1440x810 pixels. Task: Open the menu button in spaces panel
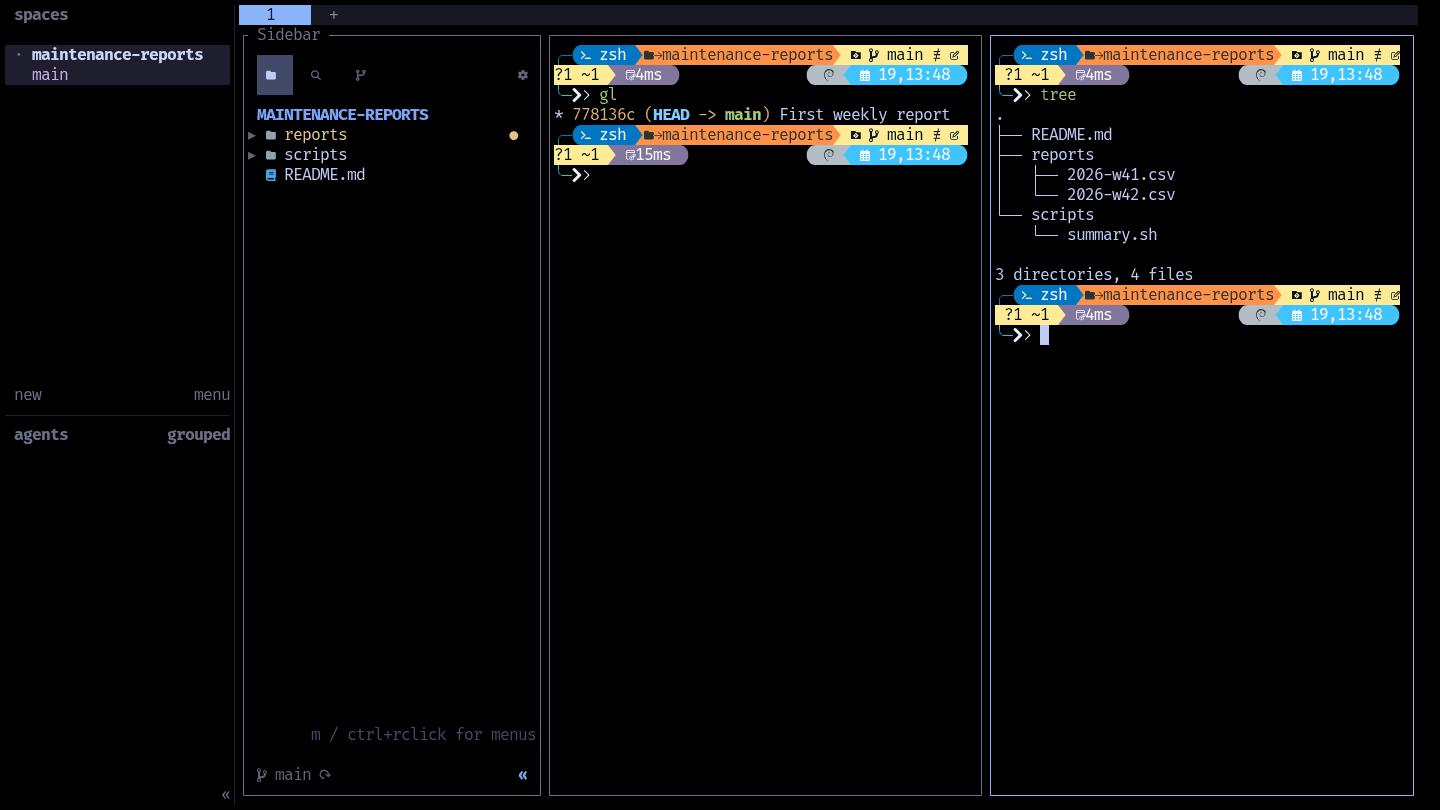(212, 395)
